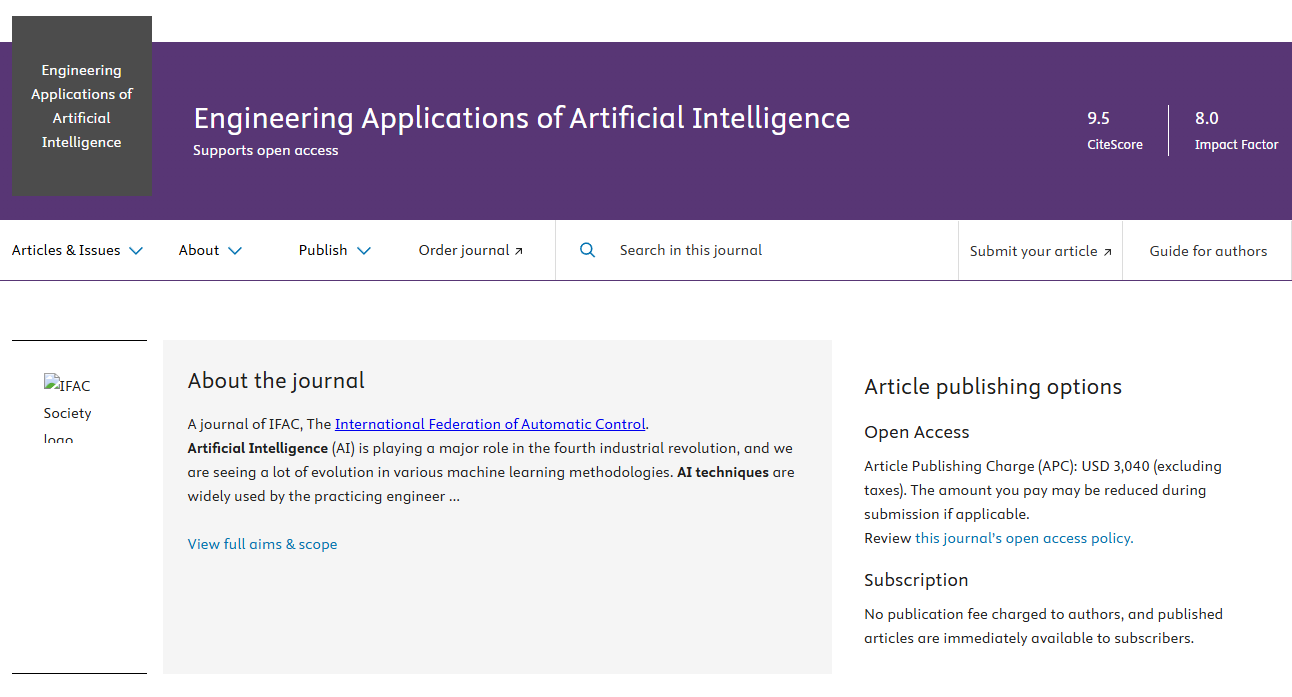The image size is (1292, 697).
Task: Click the search magnifier icon
Action: pyautogui.click(x=587, y=250)
